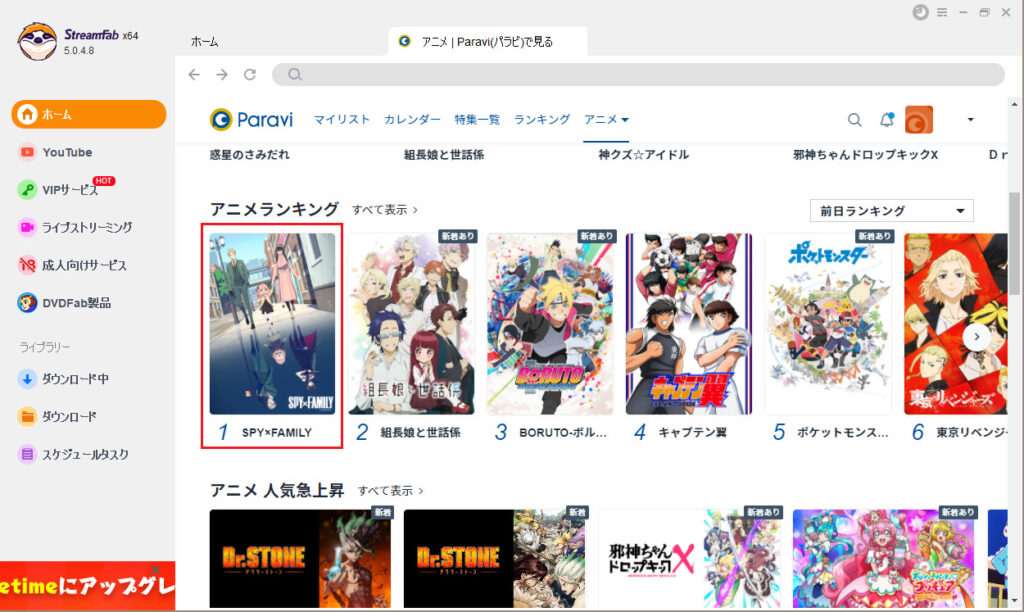Click the search icon in the address bar
The width and height of the screenshot is (1024, 612).
(295, 74)
